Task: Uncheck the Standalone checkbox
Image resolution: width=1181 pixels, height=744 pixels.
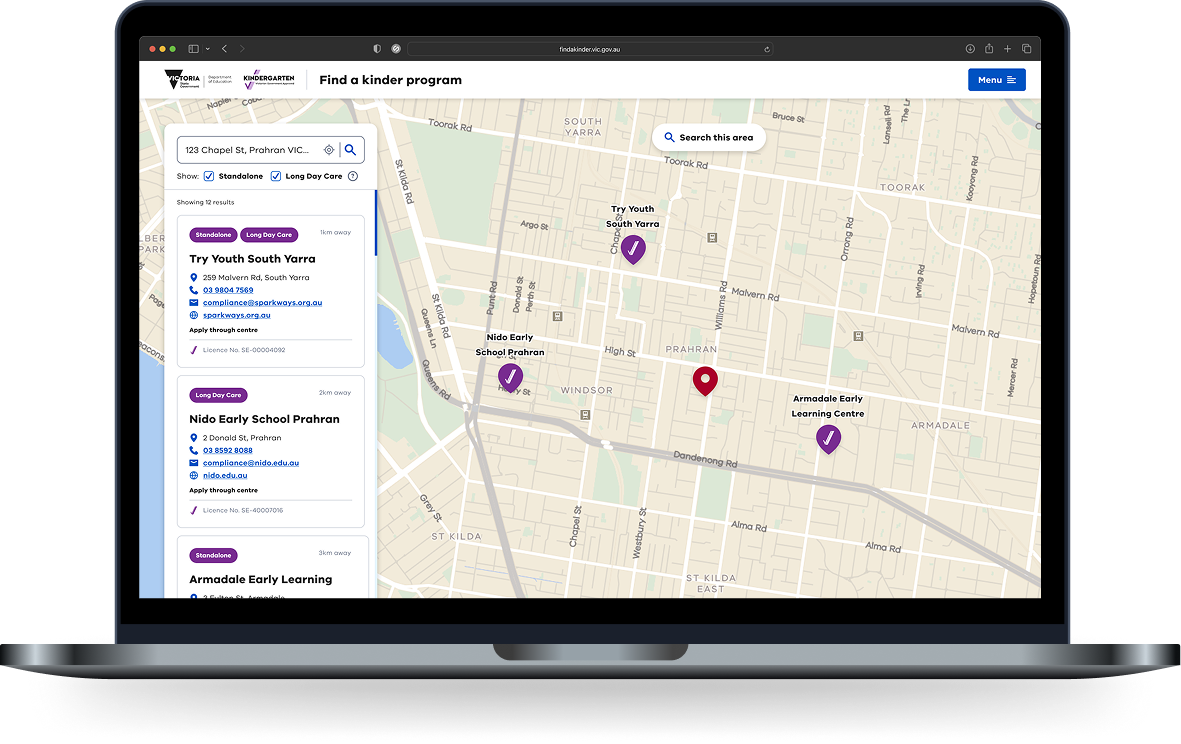Action: point(209,176)
